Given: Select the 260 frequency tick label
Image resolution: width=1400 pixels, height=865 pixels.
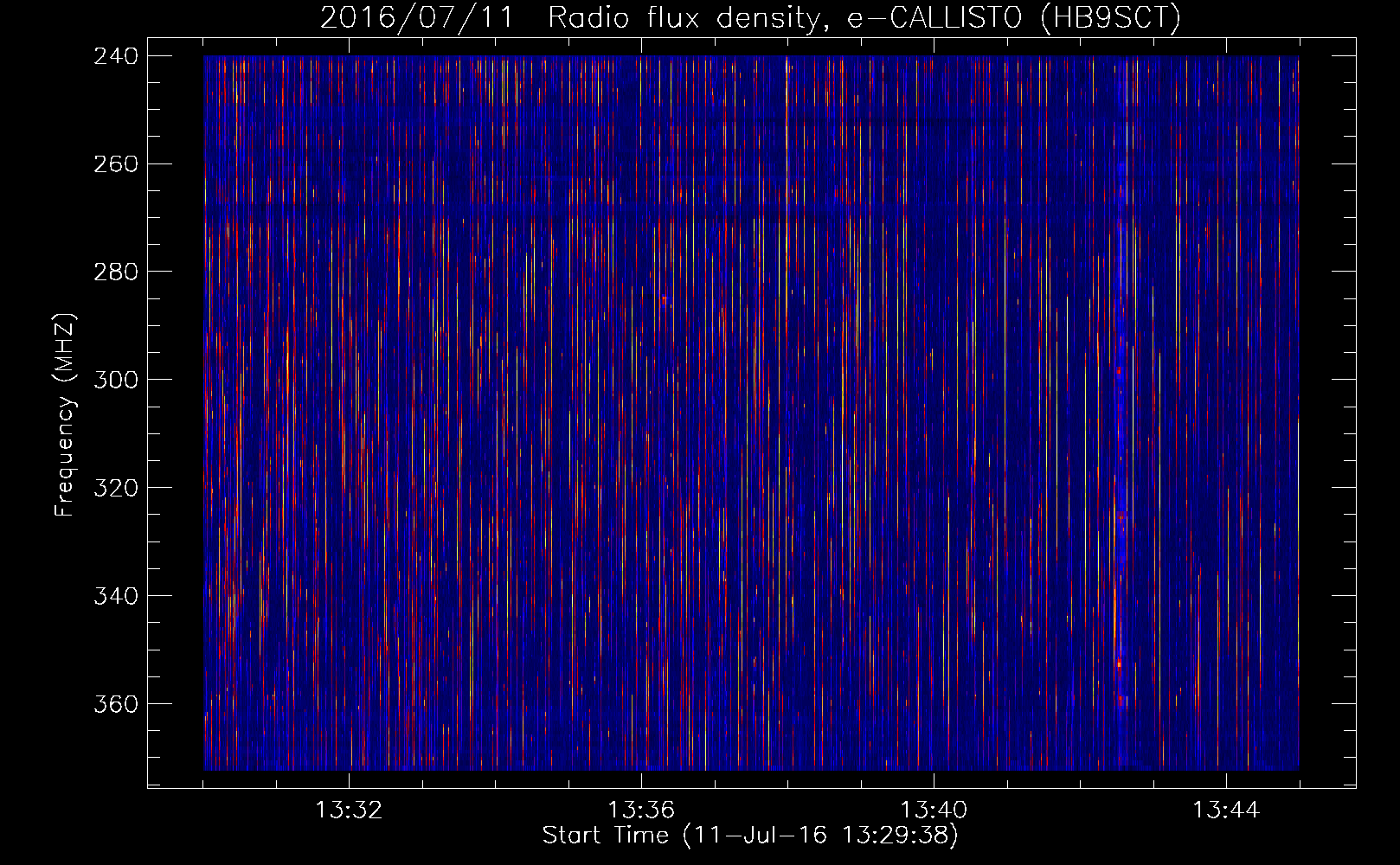Looking at the screenshot, I should coord(116,164).
